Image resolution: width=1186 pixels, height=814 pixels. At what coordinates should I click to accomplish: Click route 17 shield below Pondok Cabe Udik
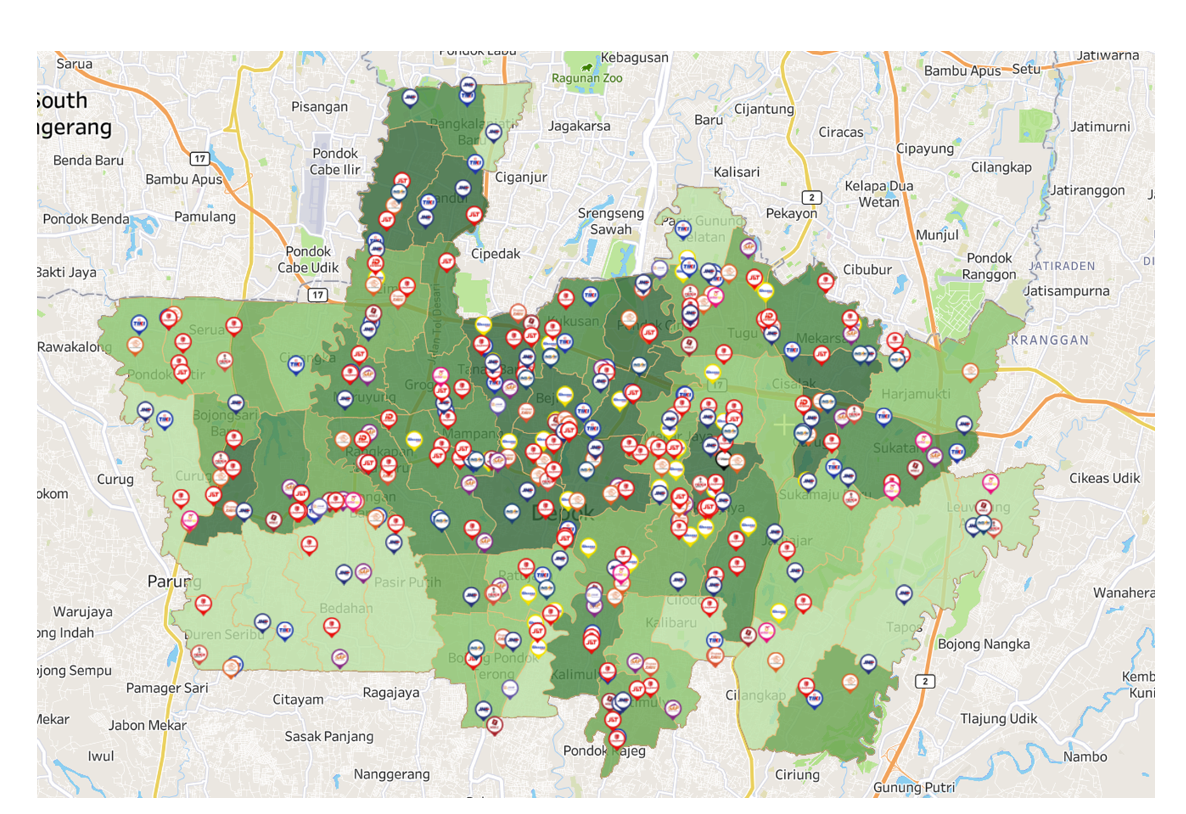click(318, 294)
